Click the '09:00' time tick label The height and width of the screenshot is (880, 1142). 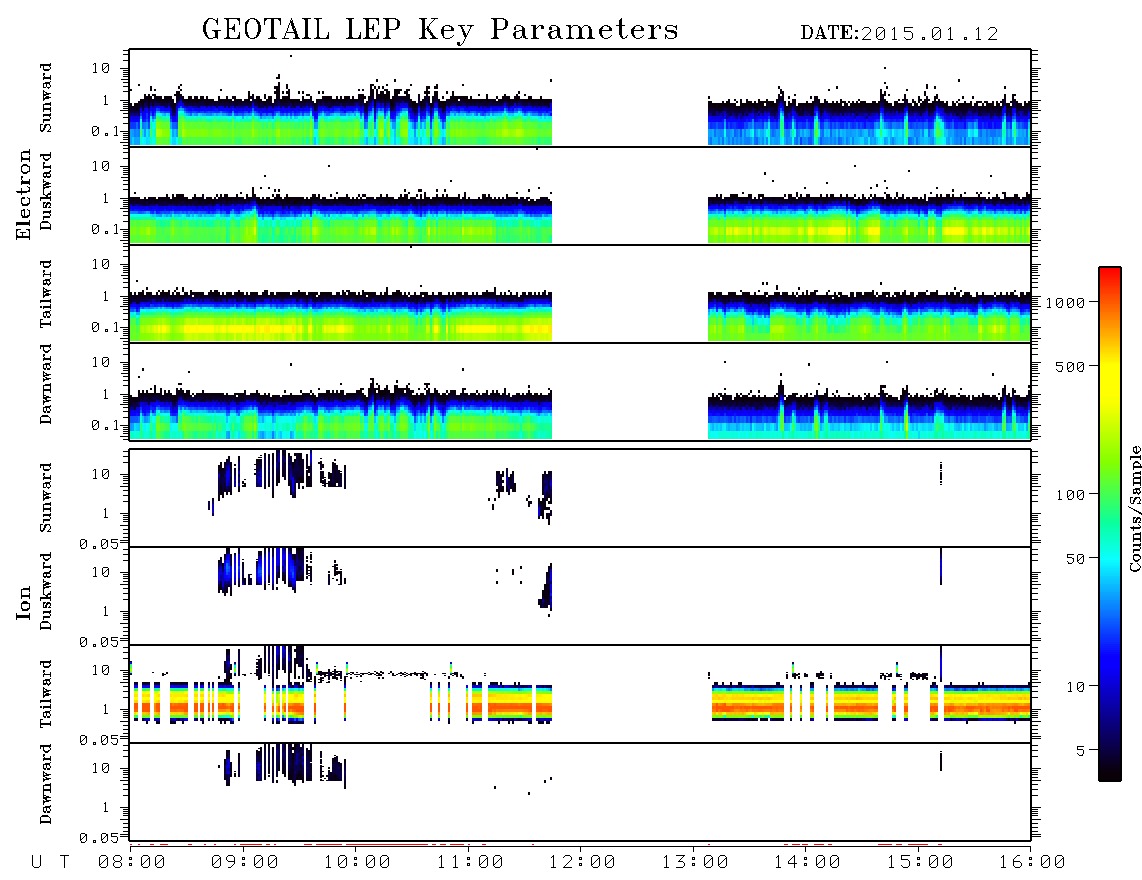click(245, 863)
